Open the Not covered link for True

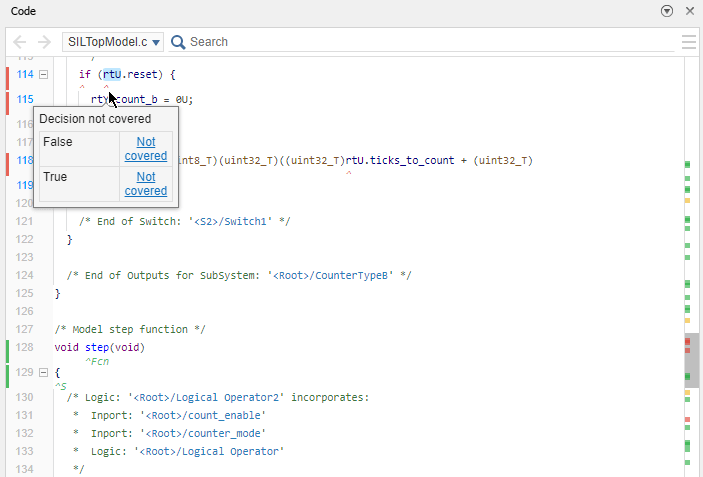coord(145,183)
